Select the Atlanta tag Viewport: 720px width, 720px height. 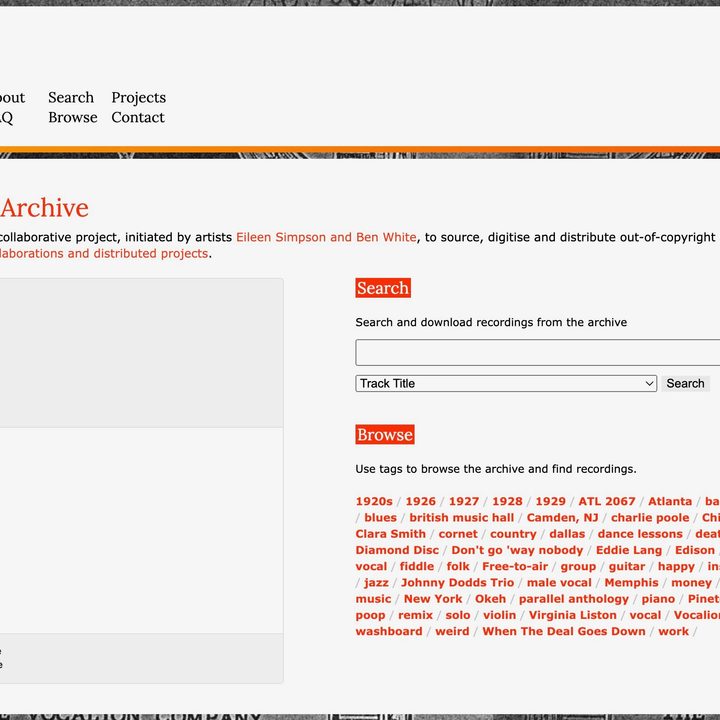670,501
